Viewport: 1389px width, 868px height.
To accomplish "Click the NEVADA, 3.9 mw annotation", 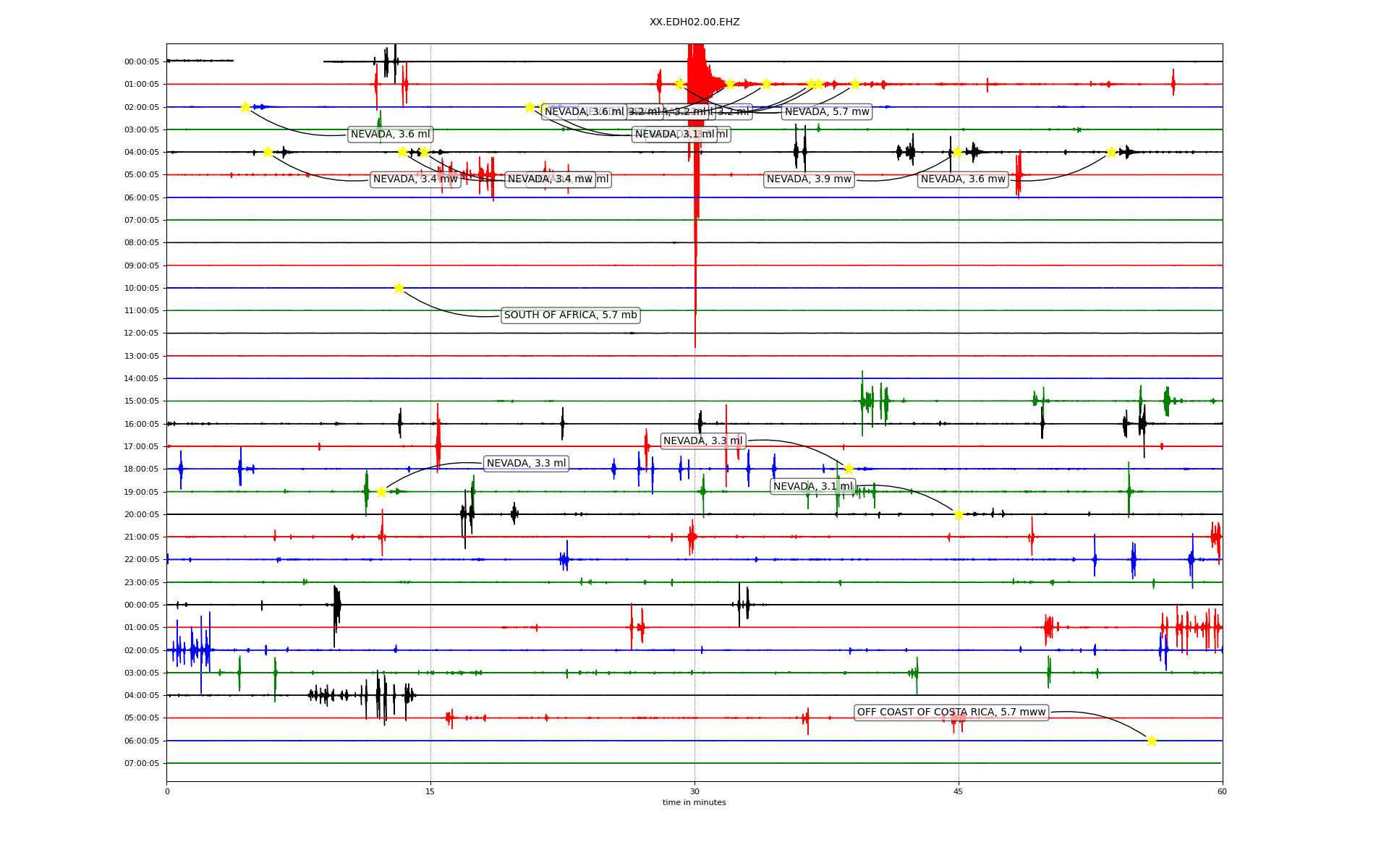I will (x=809, y=179).
